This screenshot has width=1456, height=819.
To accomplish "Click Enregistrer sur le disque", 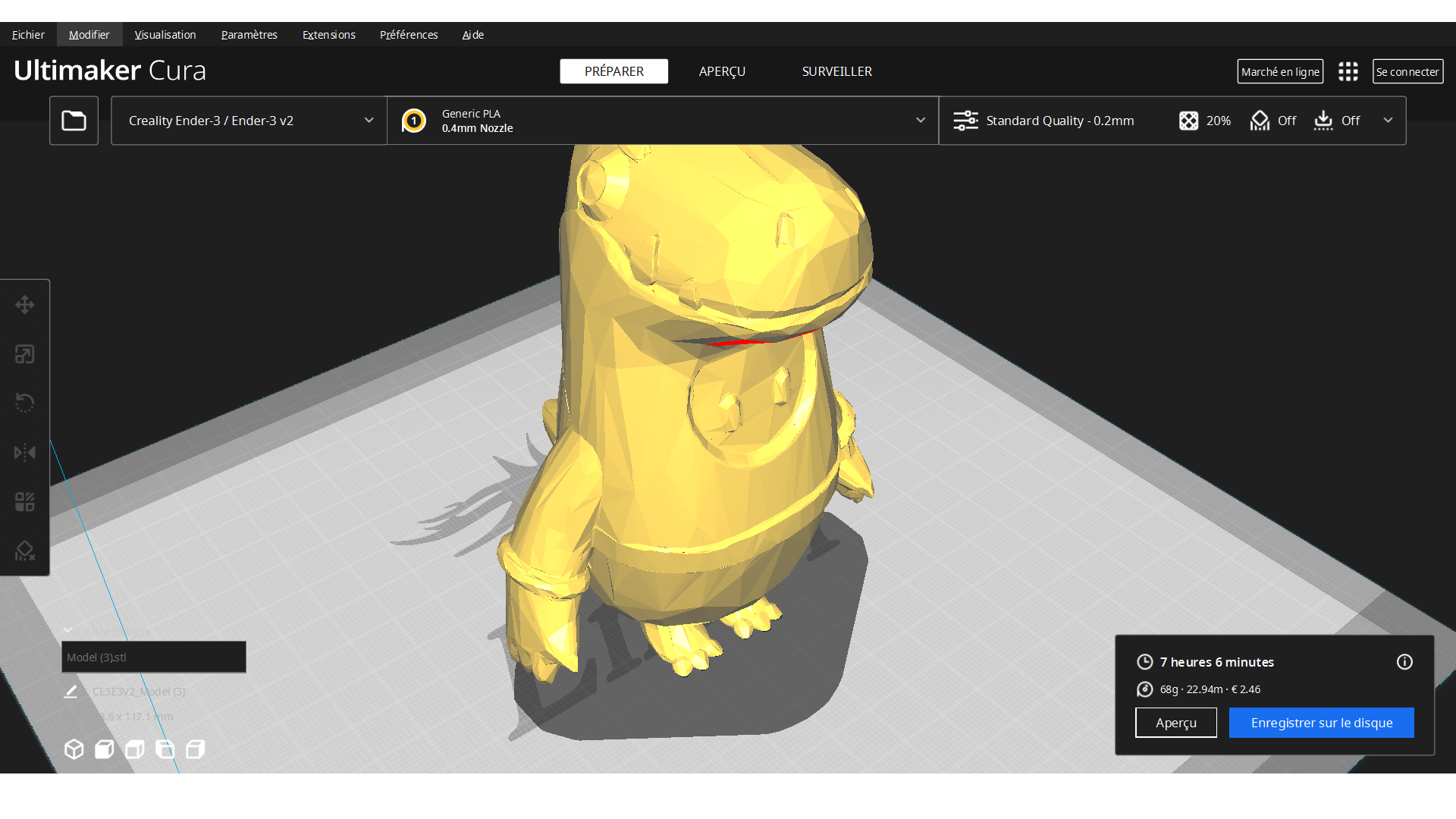I will coord(1321,723).
